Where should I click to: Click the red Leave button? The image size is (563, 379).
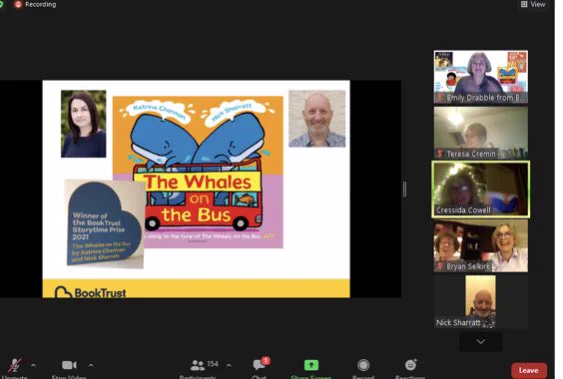[529, 370]
